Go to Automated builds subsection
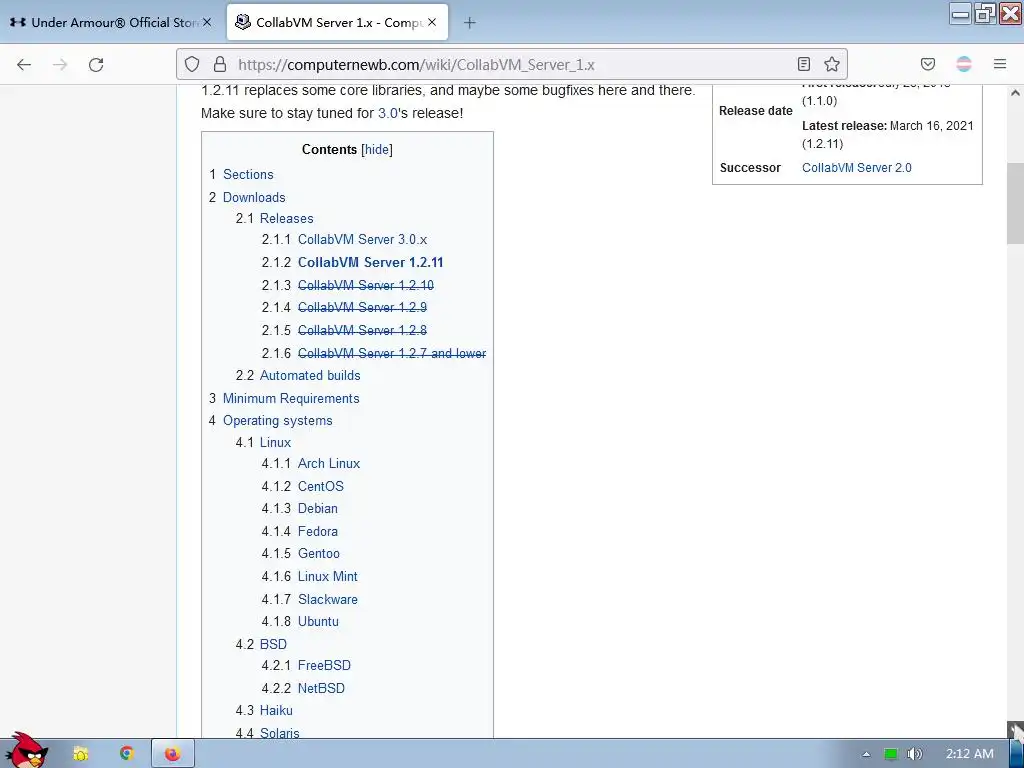Image resolution: width=1024 pixels, height=768 pixels. tap(310, 375)
